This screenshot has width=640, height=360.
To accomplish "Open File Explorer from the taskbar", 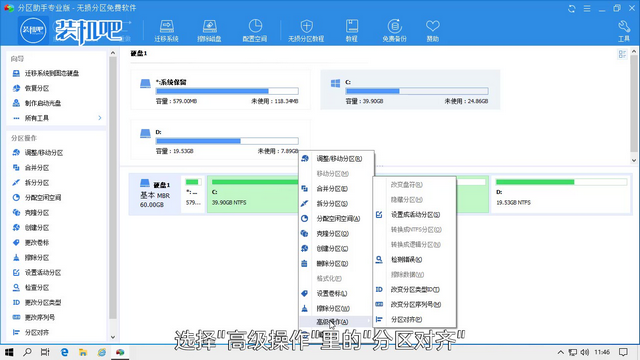I will [x=83, y=352].
